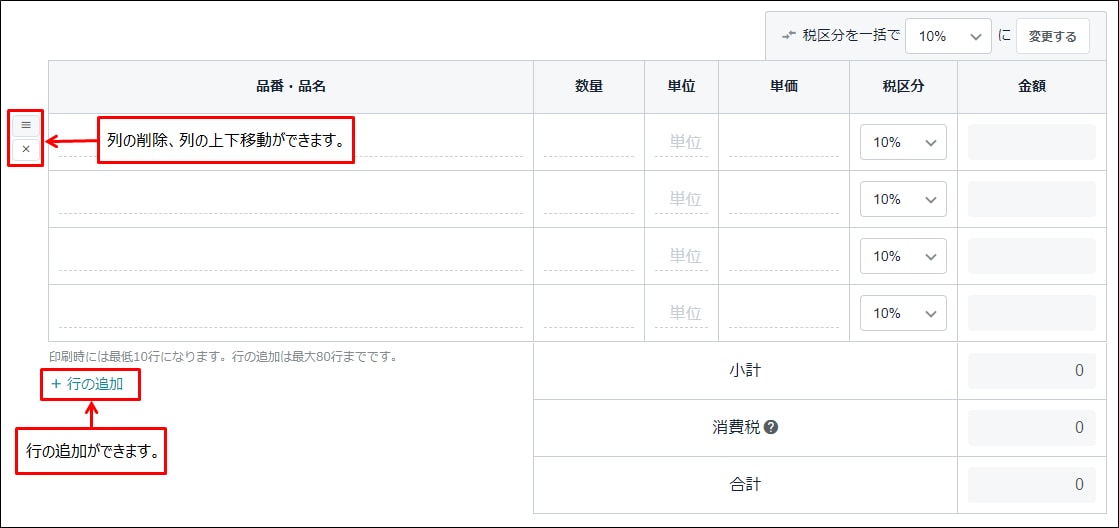The height and width of the screenshot is (528, 1119).
Task: Click the consumption tax help icon
Action: click(x=771, y=427)
